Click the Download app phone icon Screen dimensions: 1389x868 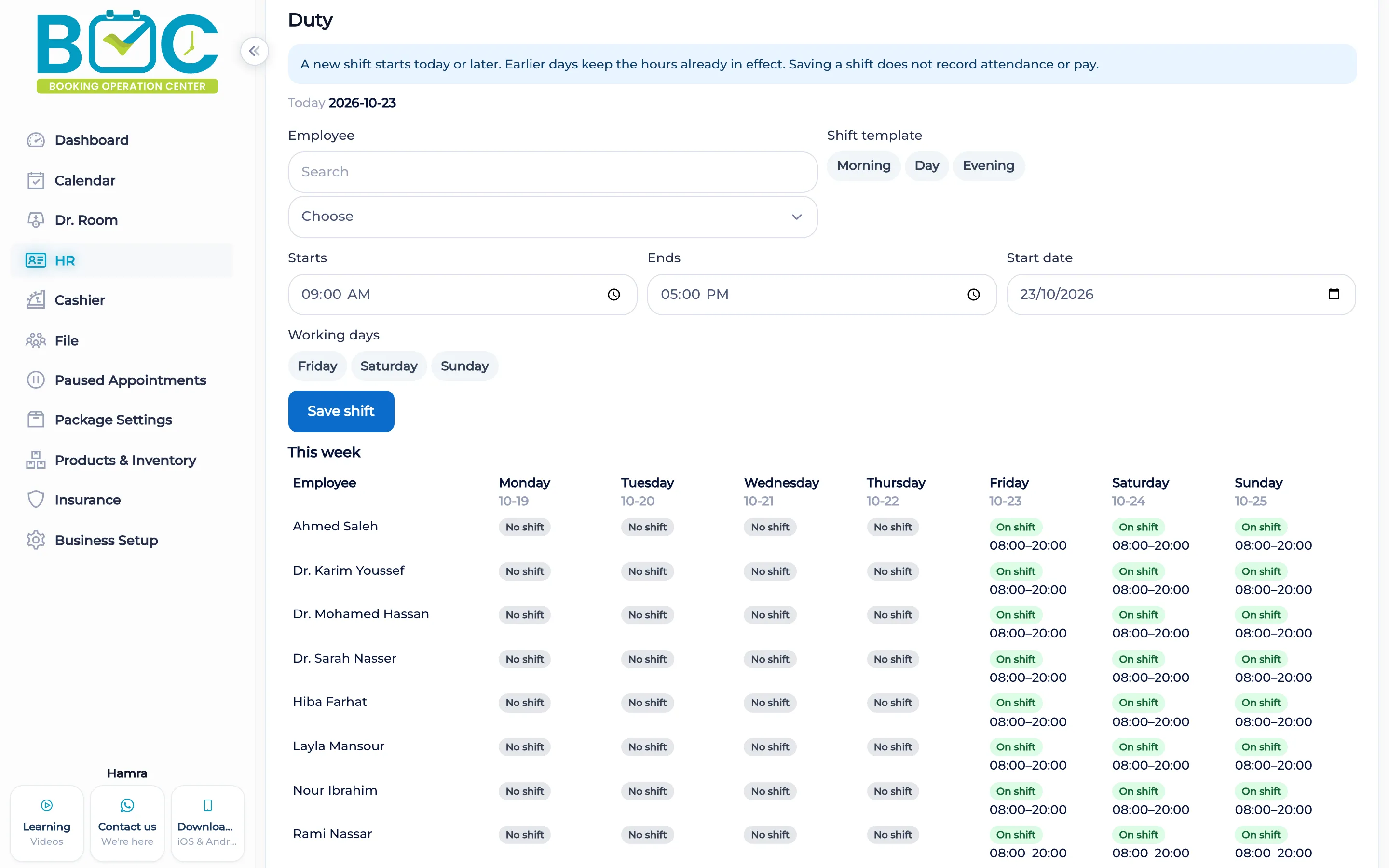tap(208, 805)
